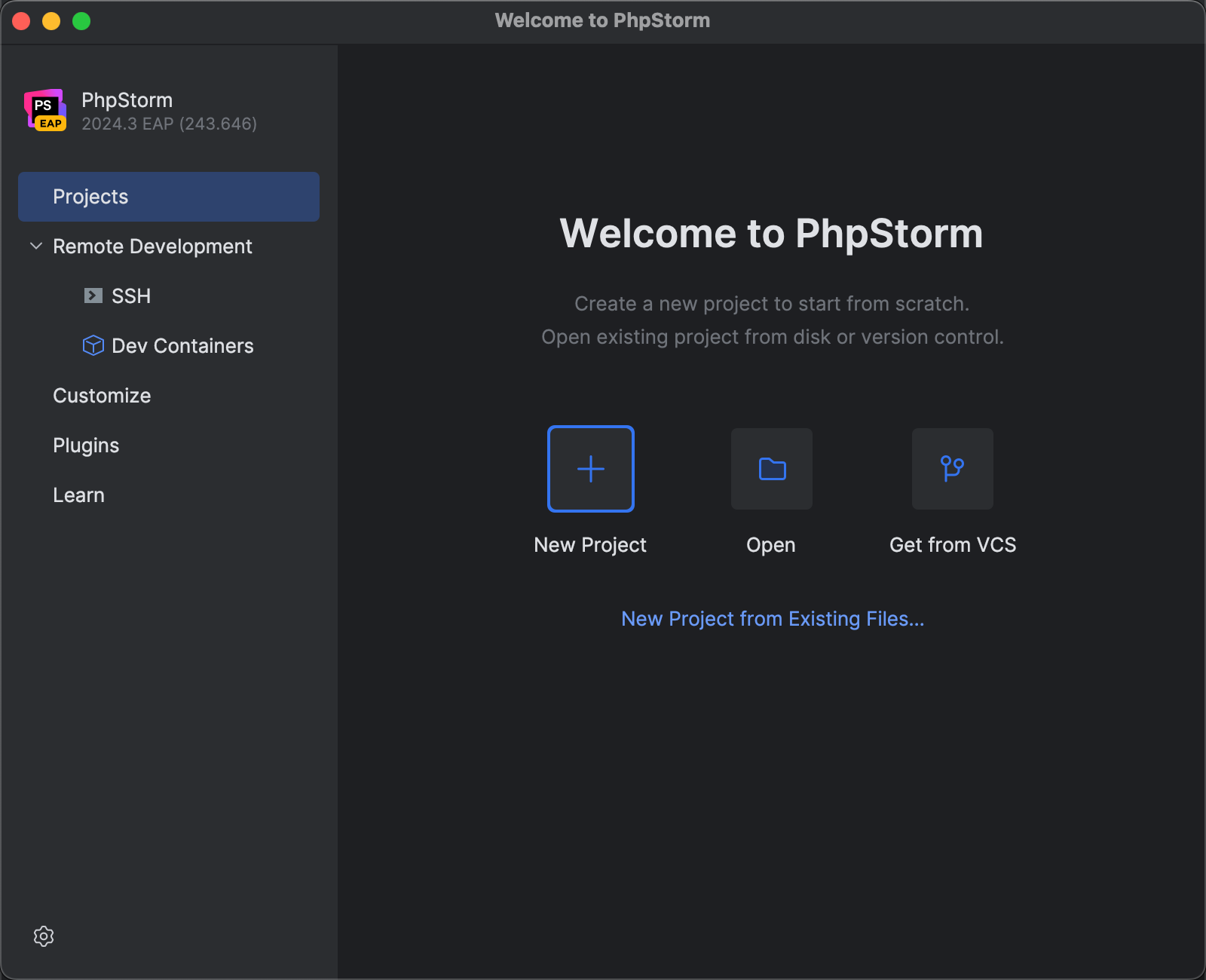Select Remote Development in the sidebar
Viewport: 1206px width, 980px height.
pyautogui.click(x=152, y=246)
